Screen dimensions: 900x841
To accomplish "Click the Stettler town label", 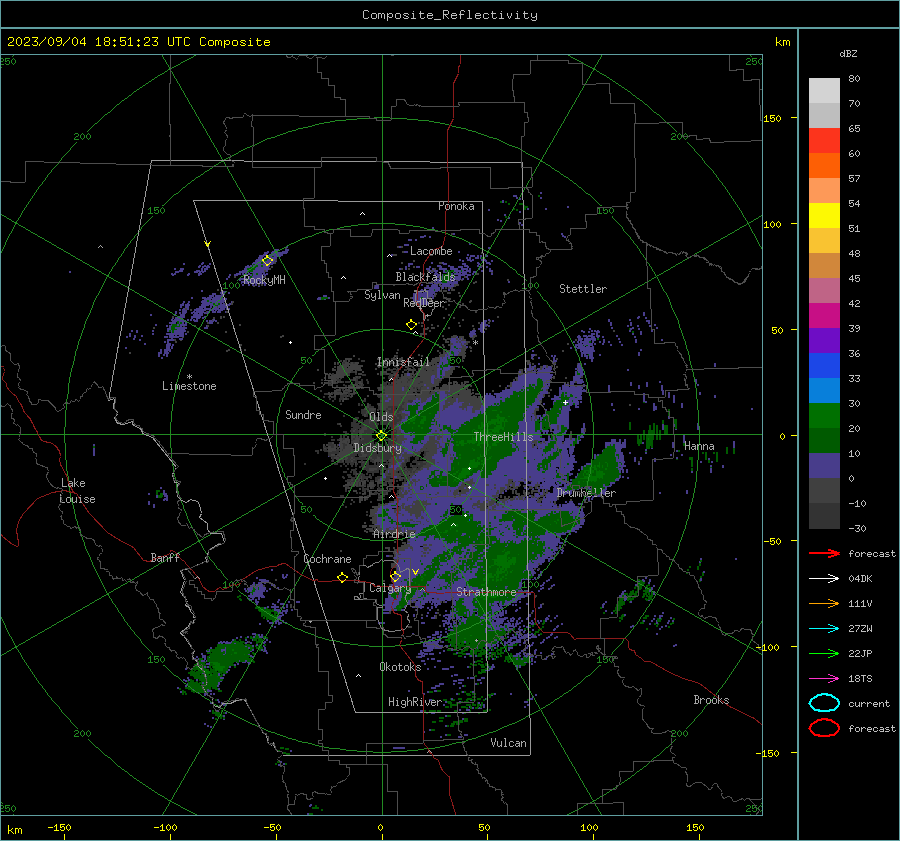I will click(x=583, y=289).
